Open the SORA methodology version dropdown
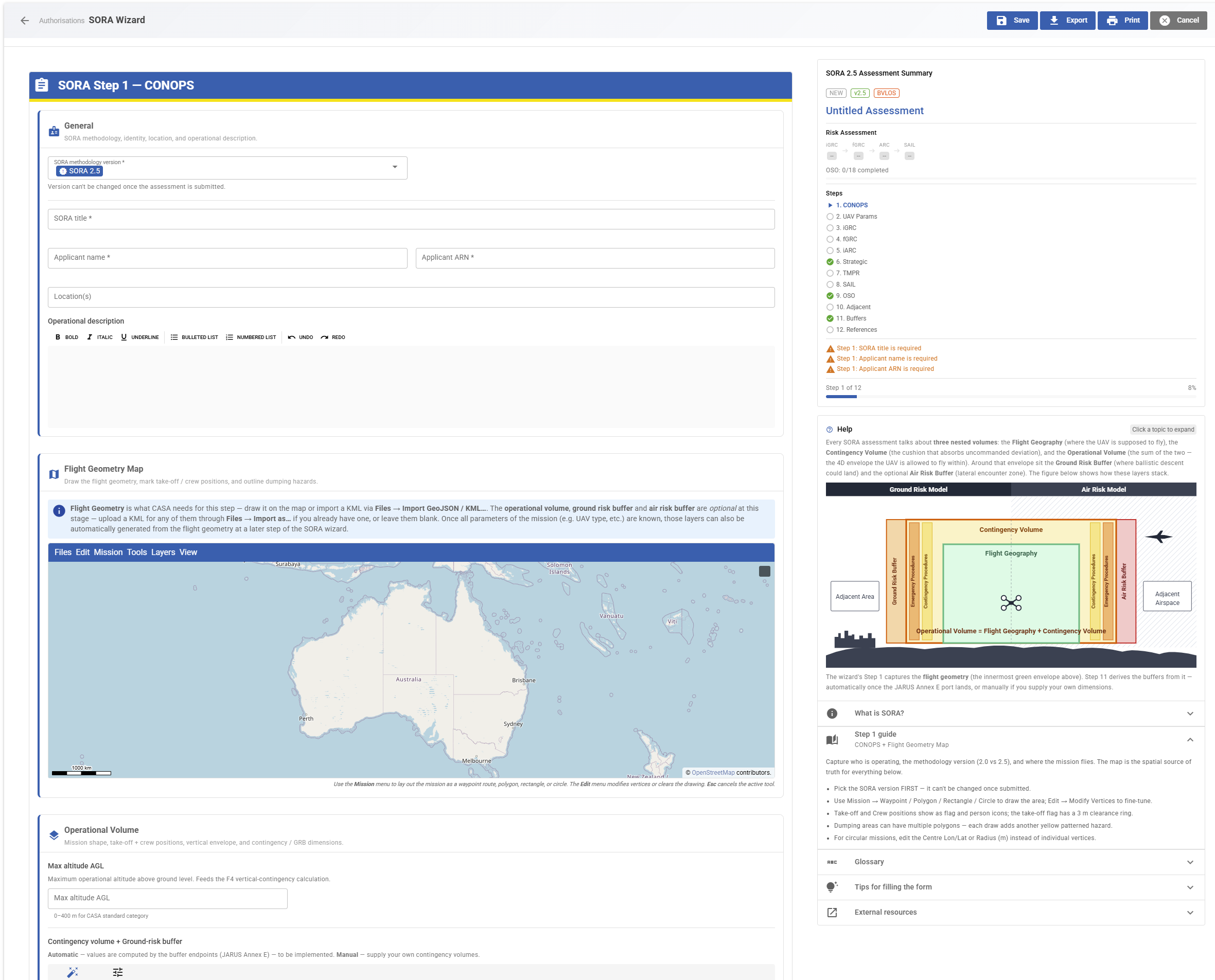The height and width of the screenshot is (980, 1215). 227,168
